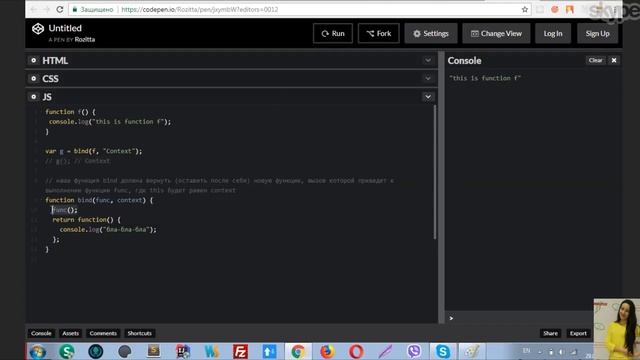Expand the JS editor dropdown arrow
This screenshot has width=640, height=360.
click(428, 97)
